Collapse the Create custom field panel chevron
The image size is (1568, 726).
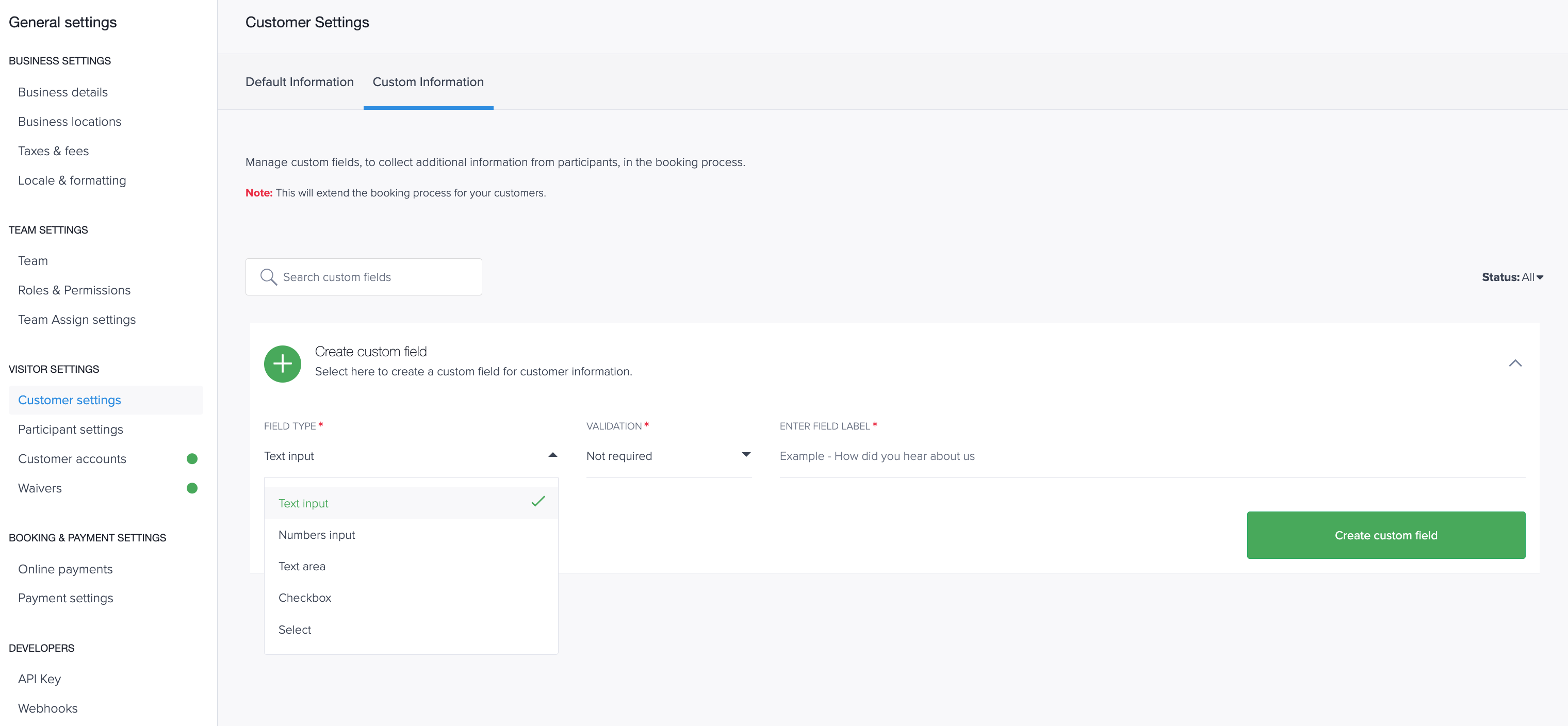click(1515, 364)
